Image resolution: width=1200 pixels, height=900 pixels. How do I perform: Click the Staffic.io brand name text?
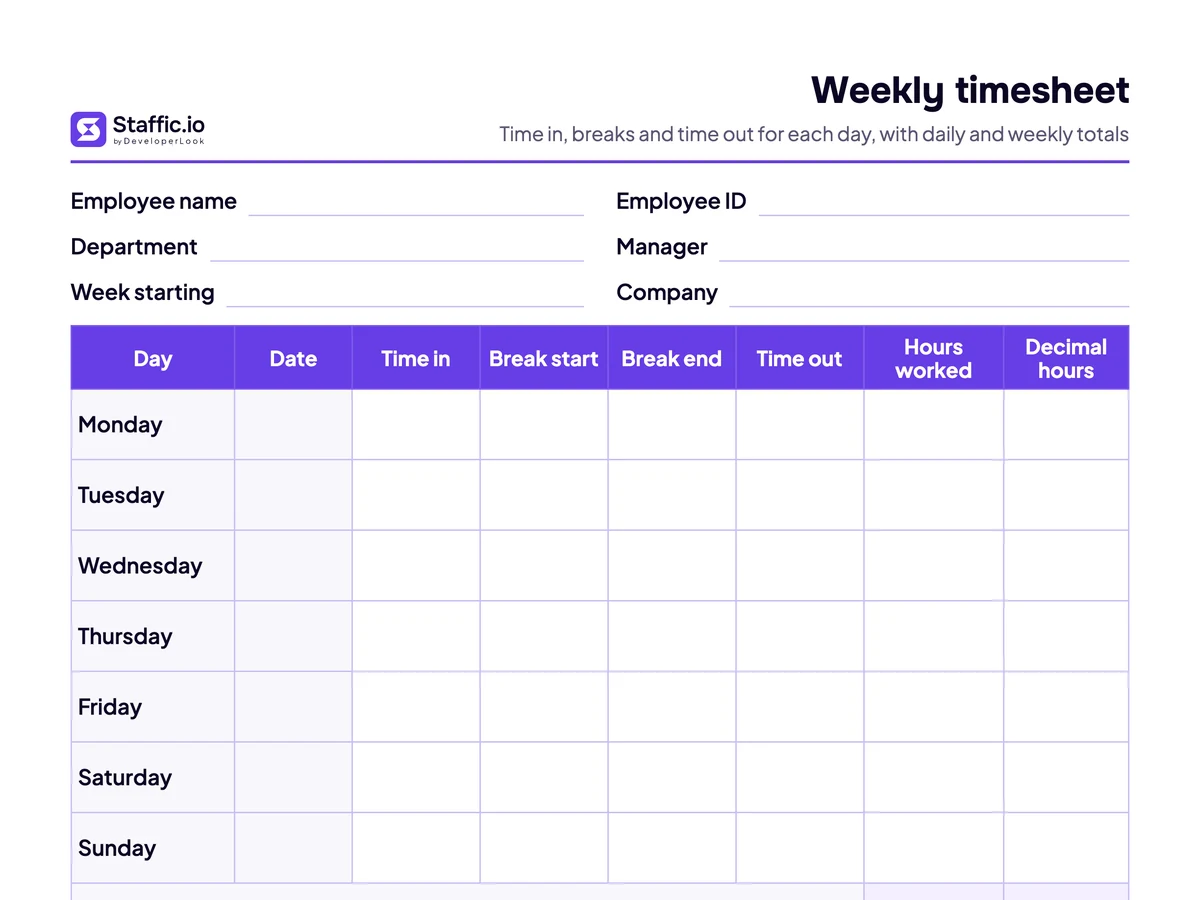(x=159, y=125)
